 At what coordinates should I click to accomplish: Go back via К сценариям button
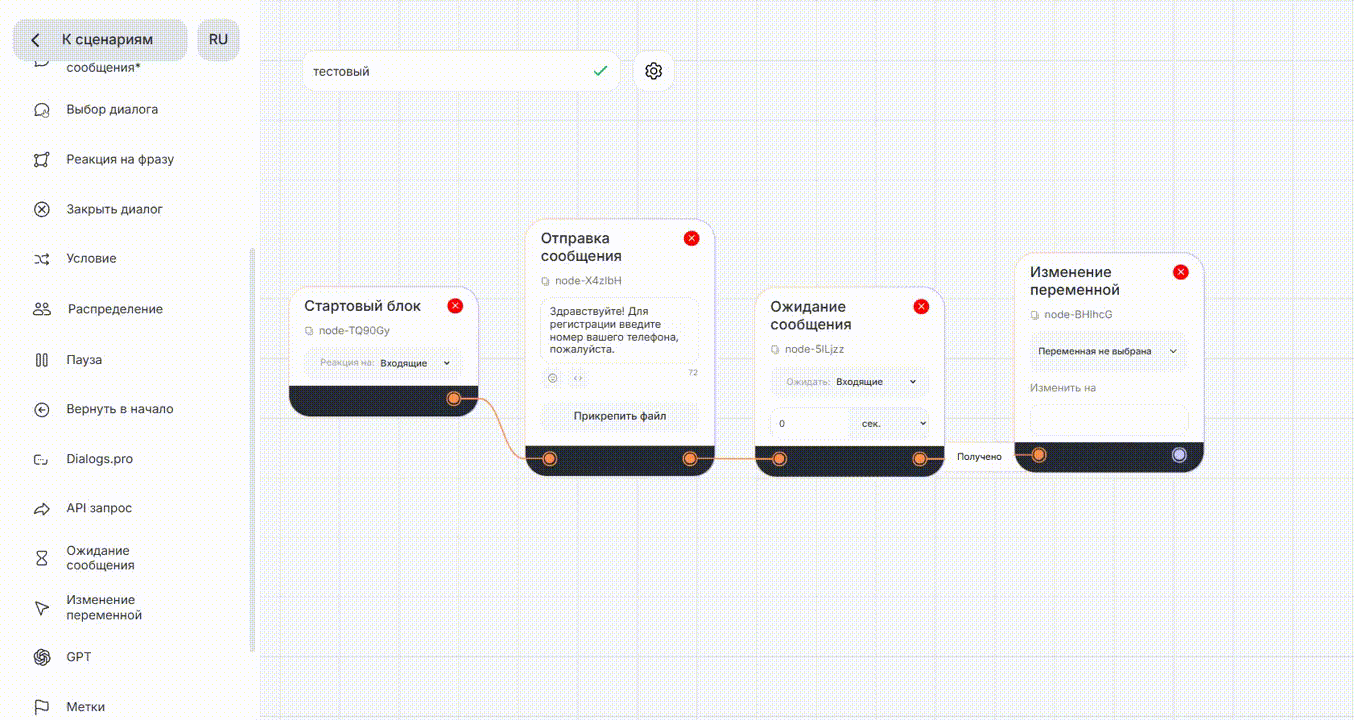point(99,40)
